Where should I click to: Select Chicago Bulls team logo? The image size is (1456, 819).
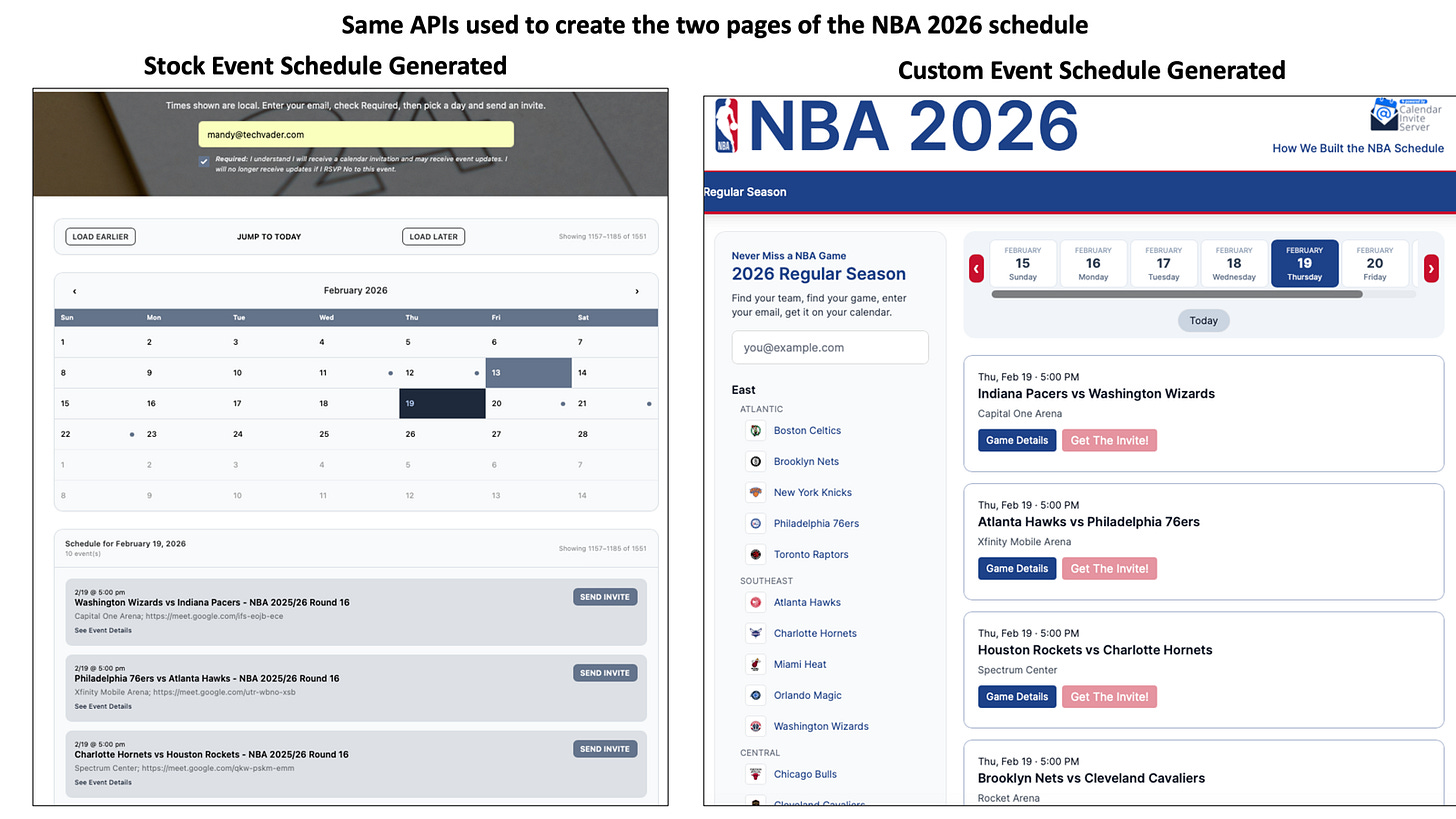tap(756, 775)
